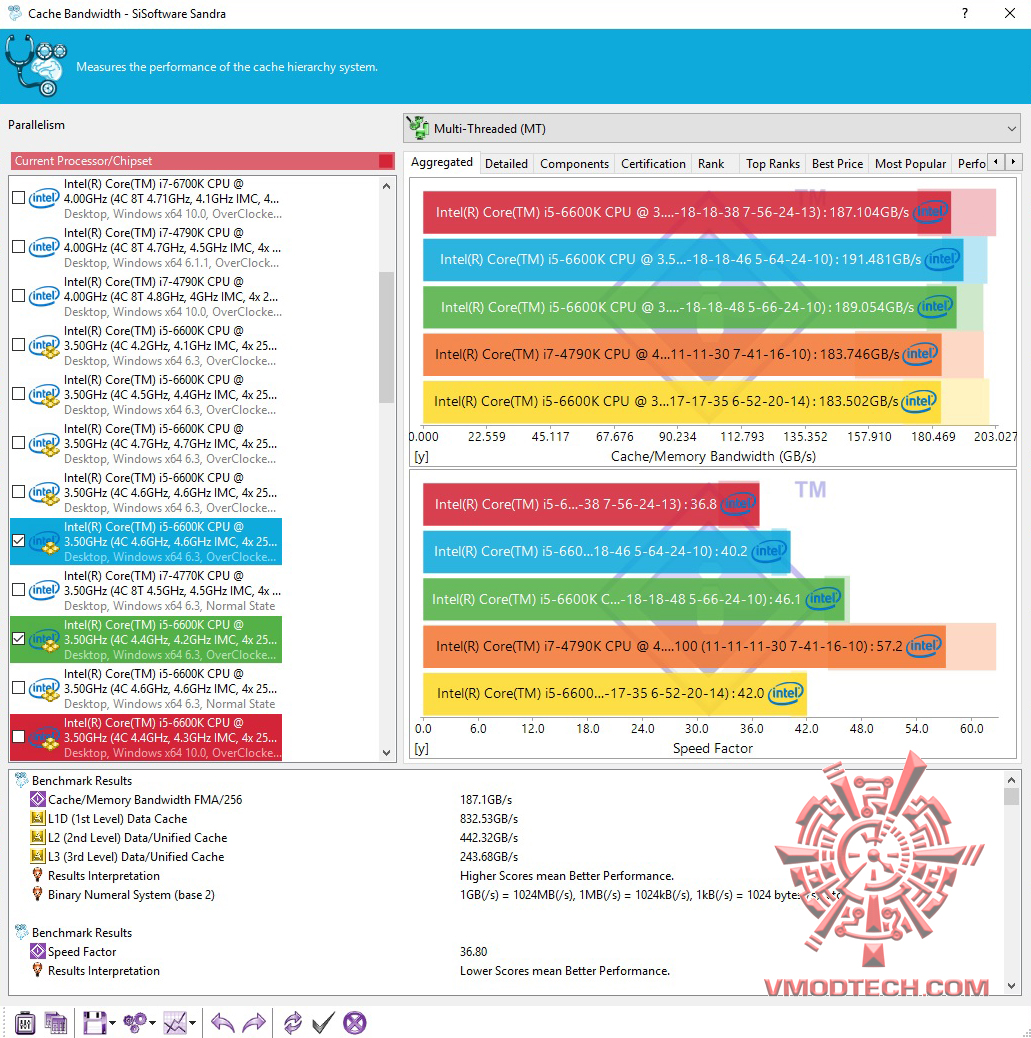Click the help question mark in title bar
Viewport: 1031px width, 1038px height.
pos(965,13)
